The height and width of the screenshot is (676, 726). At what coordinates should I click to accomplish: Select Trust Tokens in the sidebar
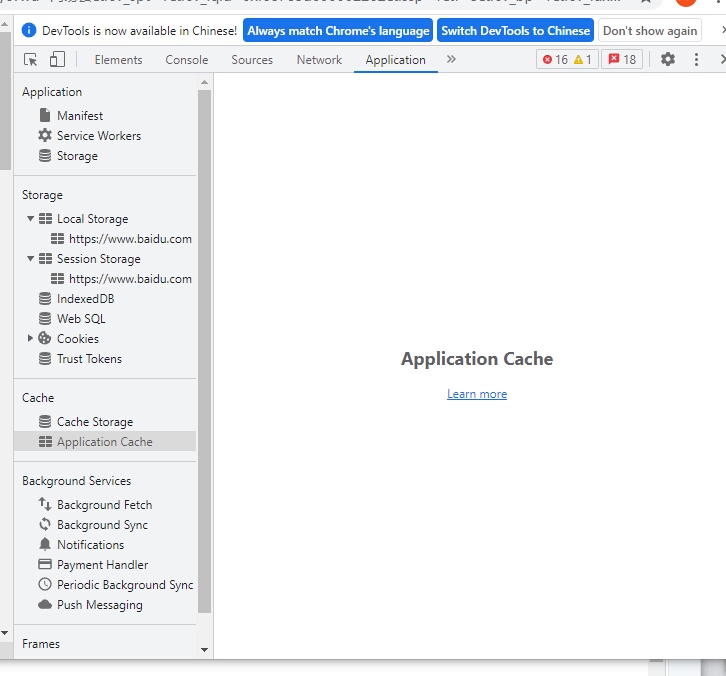[89, 359]
